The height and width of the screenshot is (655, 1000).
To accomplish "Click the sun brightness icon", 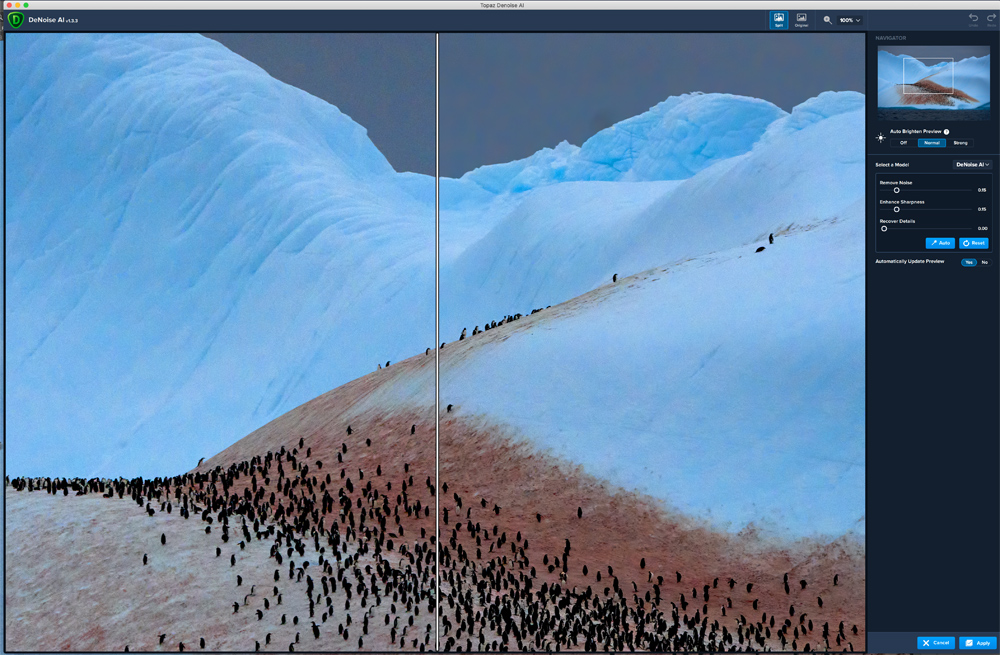I will tap(881, 138).
